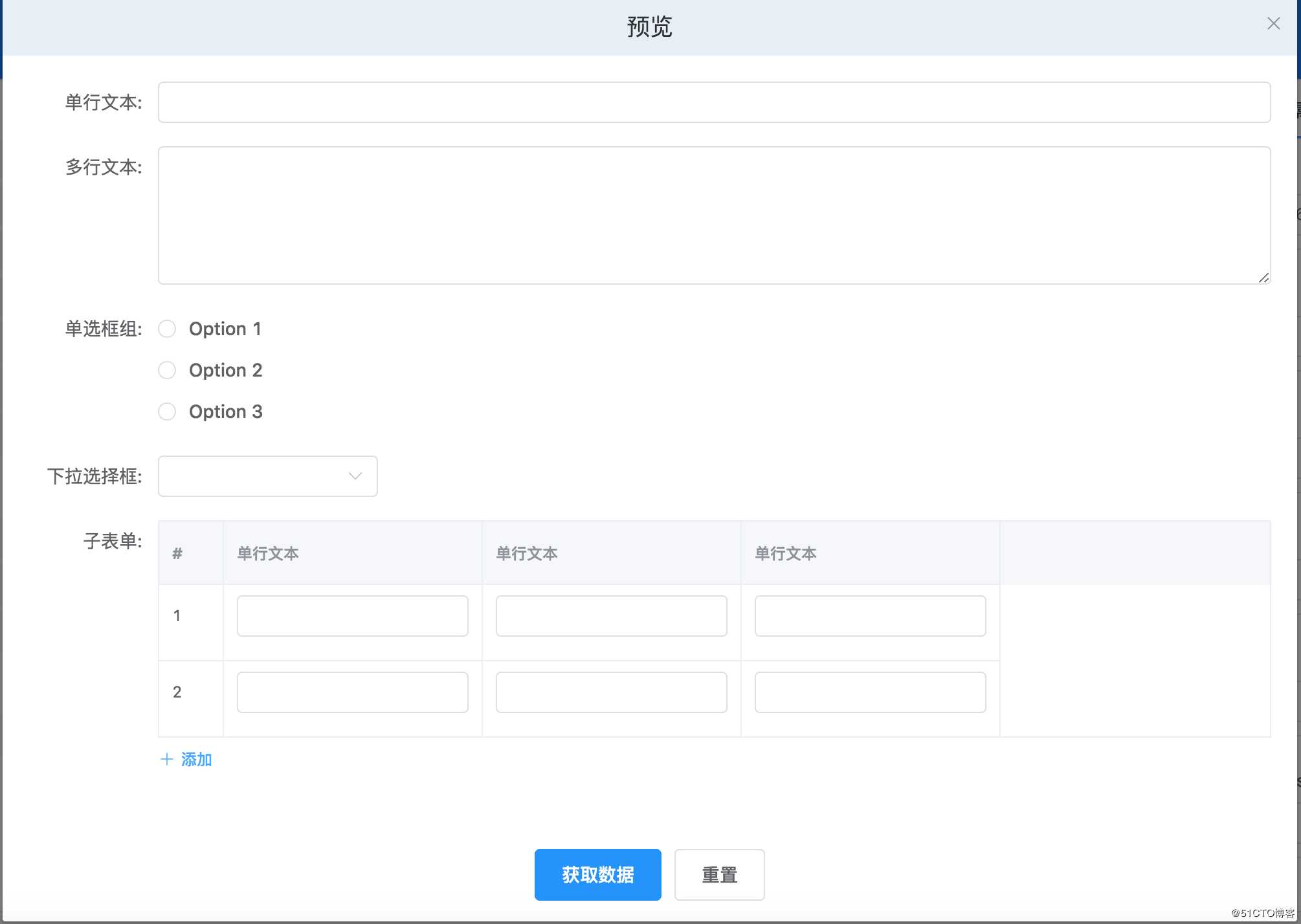Click the second 单行文本 column header
The image size is (1301, 924).
point(612,553)
